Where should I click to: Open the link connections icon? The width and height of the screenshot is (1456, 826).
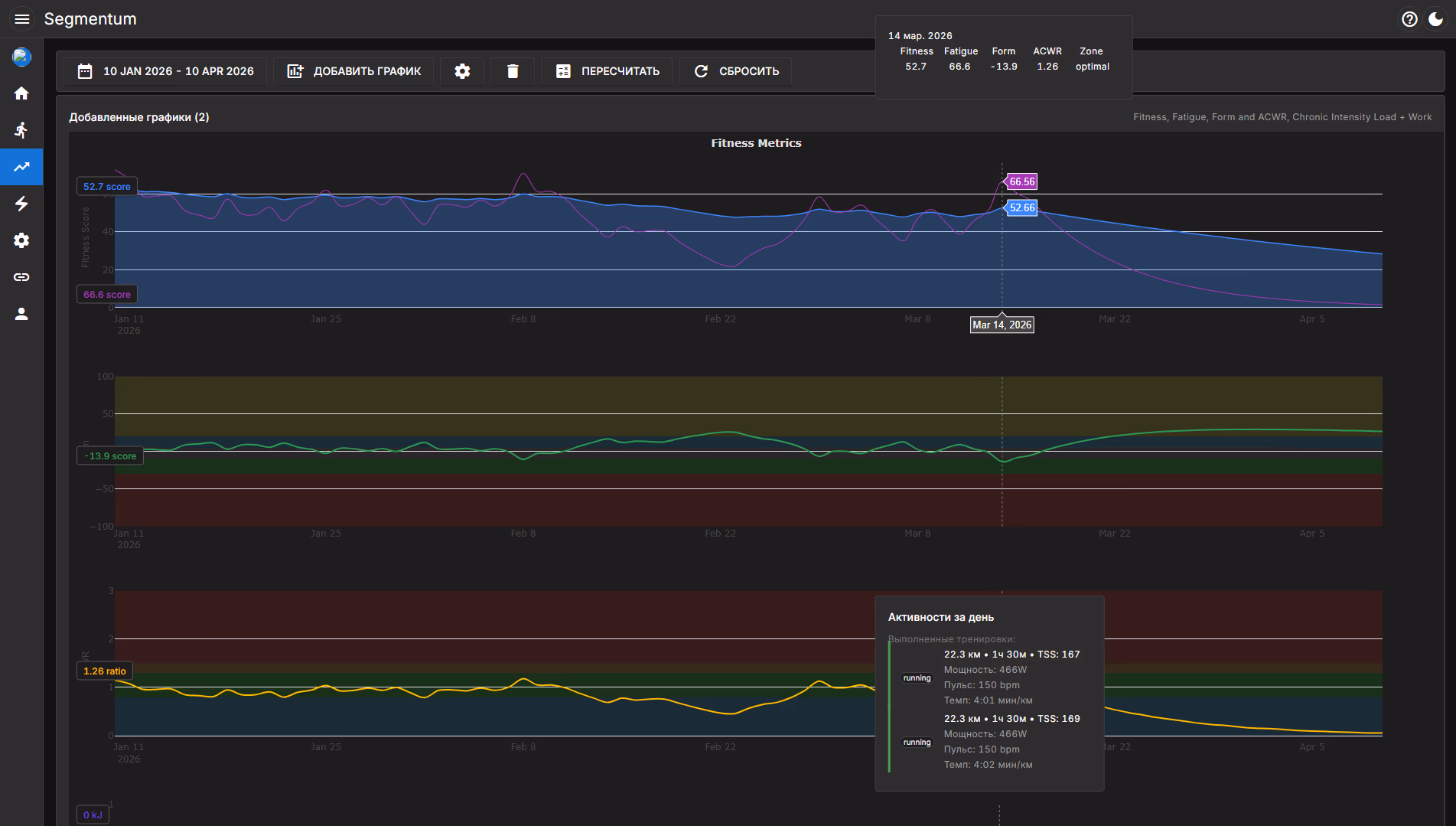(21, 277)
